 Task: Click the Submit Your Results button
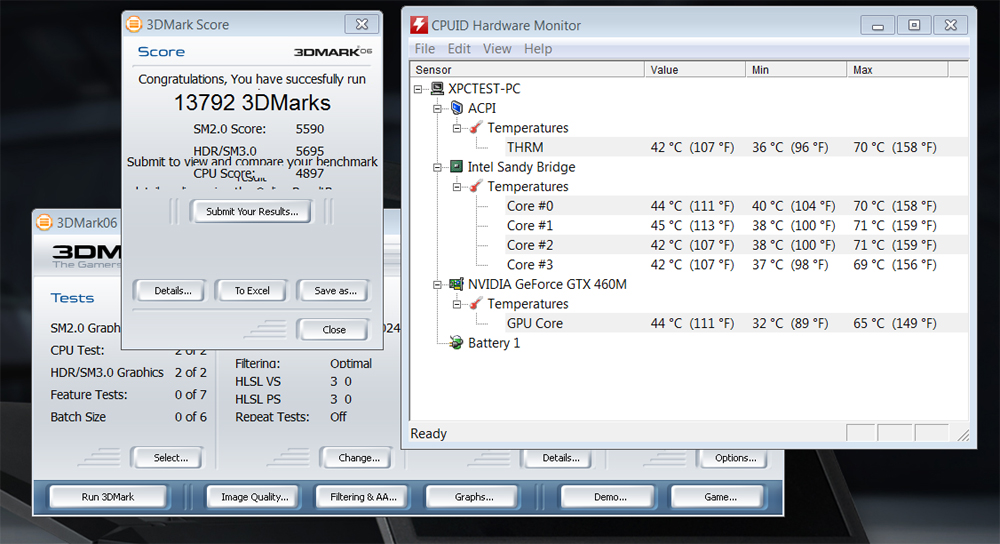pyautogui.click(x=251, y=212)
